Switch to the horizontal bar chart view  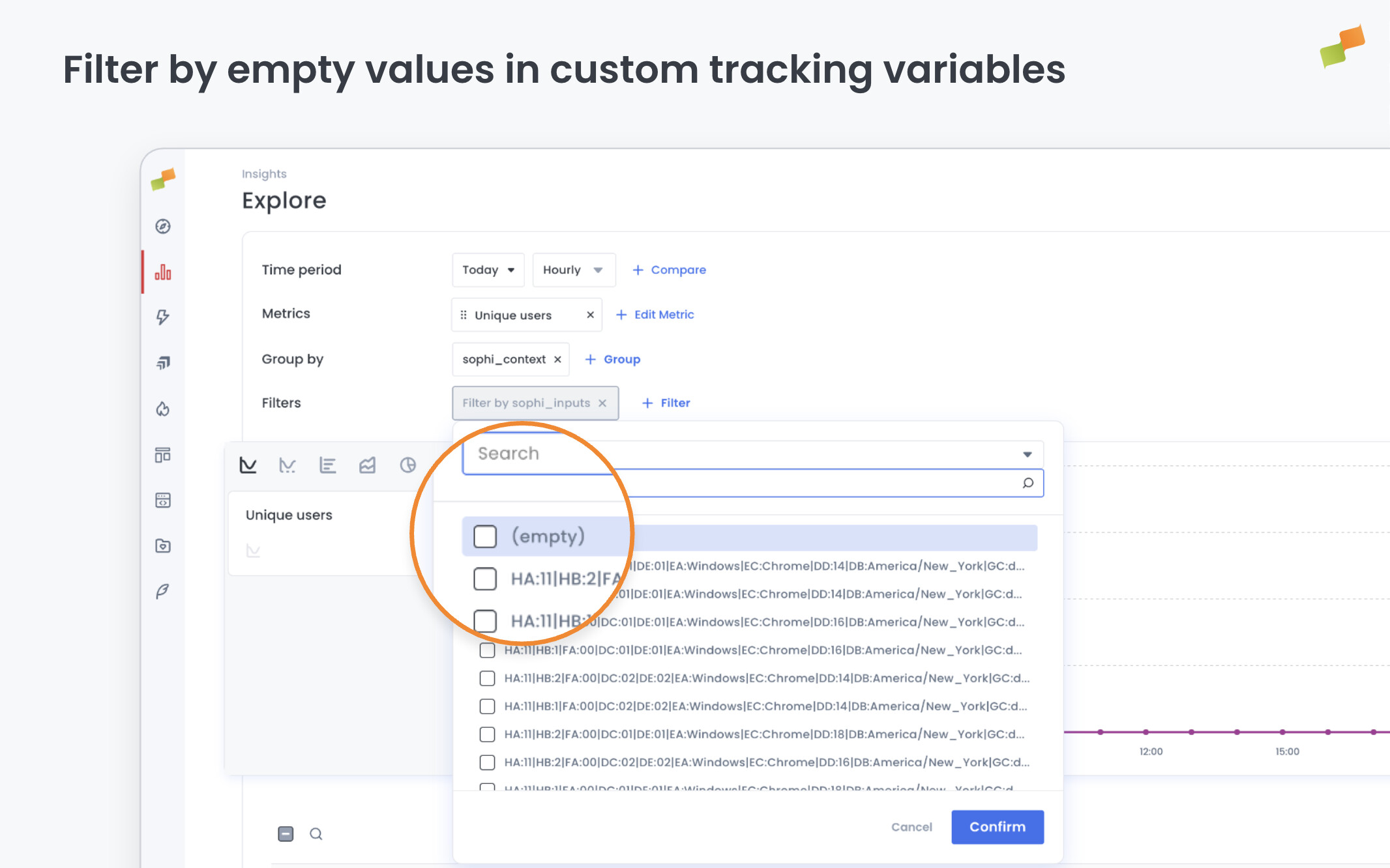point(328,465)
